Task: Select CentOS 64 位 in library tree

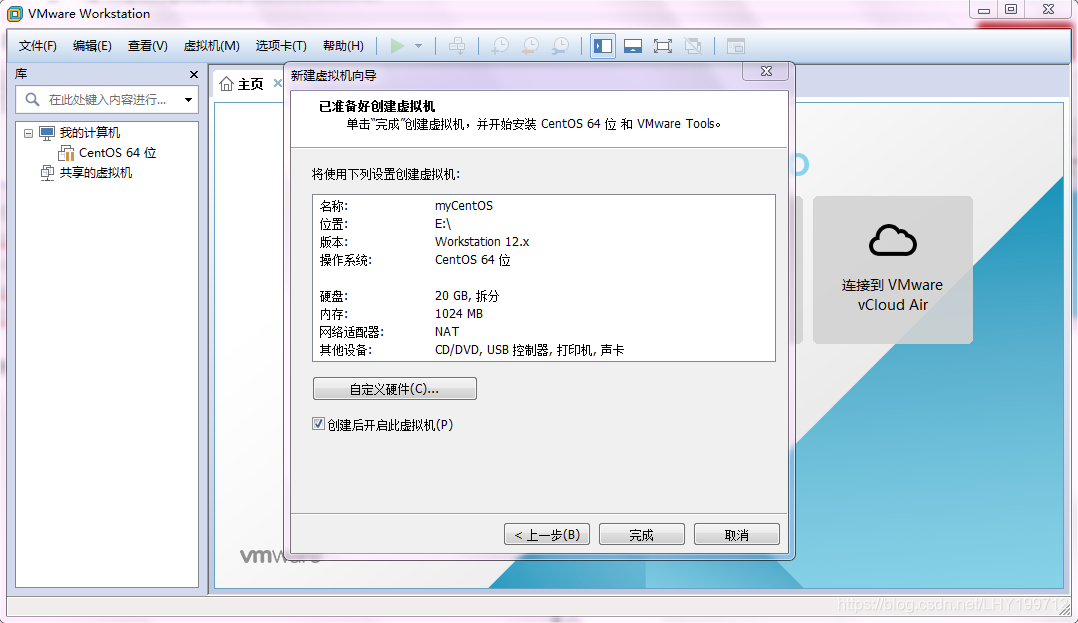Action: tap(118, 153)
